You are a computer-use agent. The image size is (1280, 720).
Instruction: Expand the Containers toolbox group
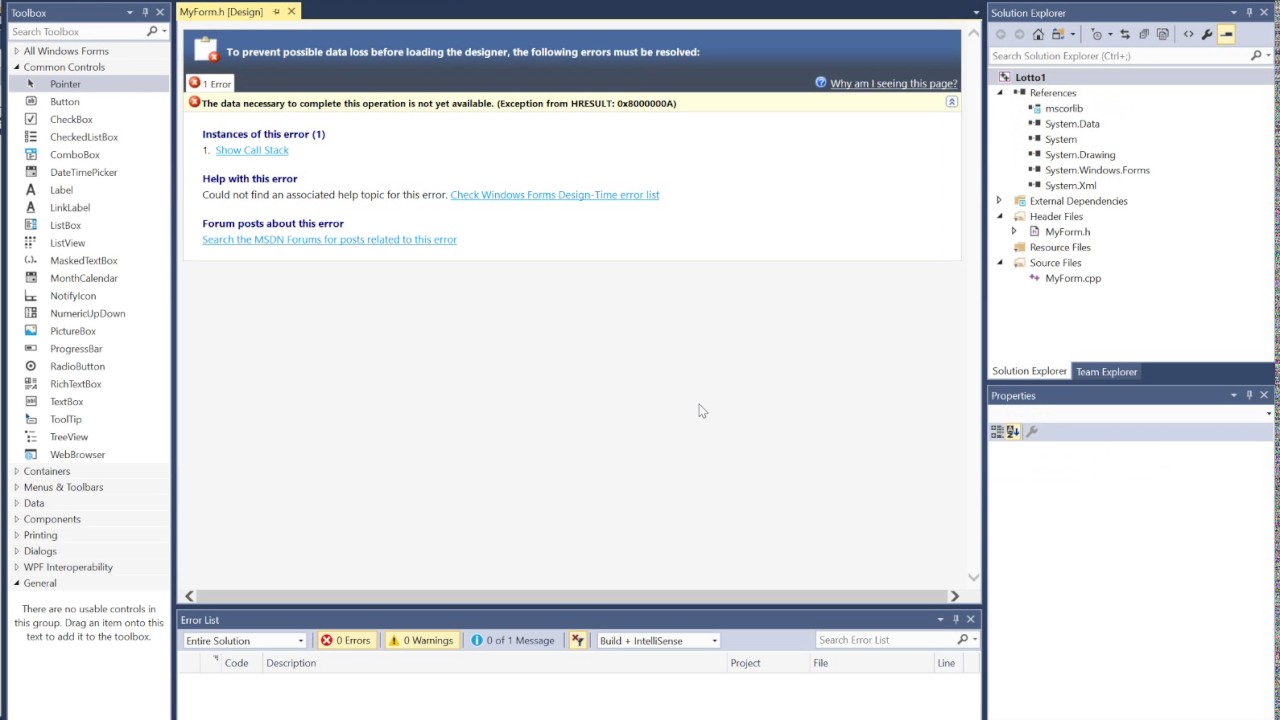16,471
